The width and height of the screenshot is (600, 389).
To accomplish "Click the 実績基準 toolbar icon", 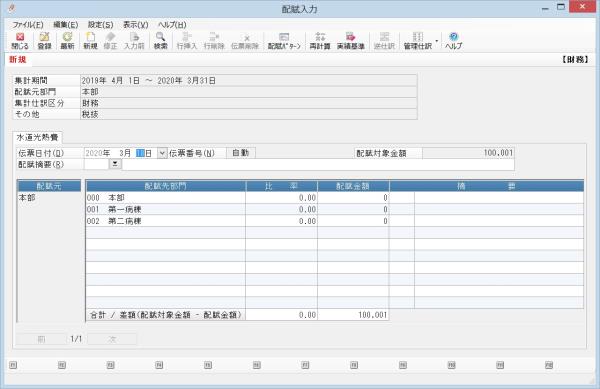I will pyautogui.click(x=351, y=41).
